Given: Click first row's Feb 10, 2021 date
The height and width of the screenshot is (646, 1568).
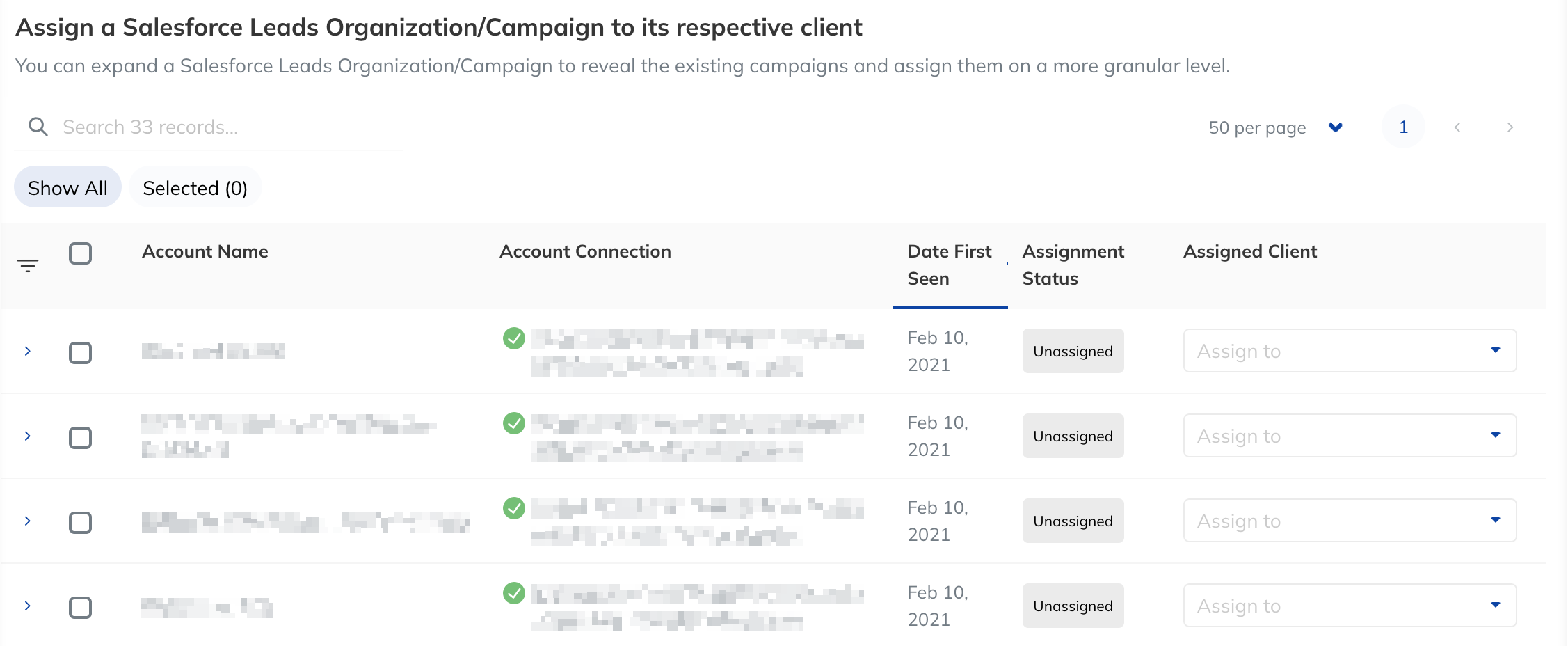Looking at the screenshot, I should [938, 351].
